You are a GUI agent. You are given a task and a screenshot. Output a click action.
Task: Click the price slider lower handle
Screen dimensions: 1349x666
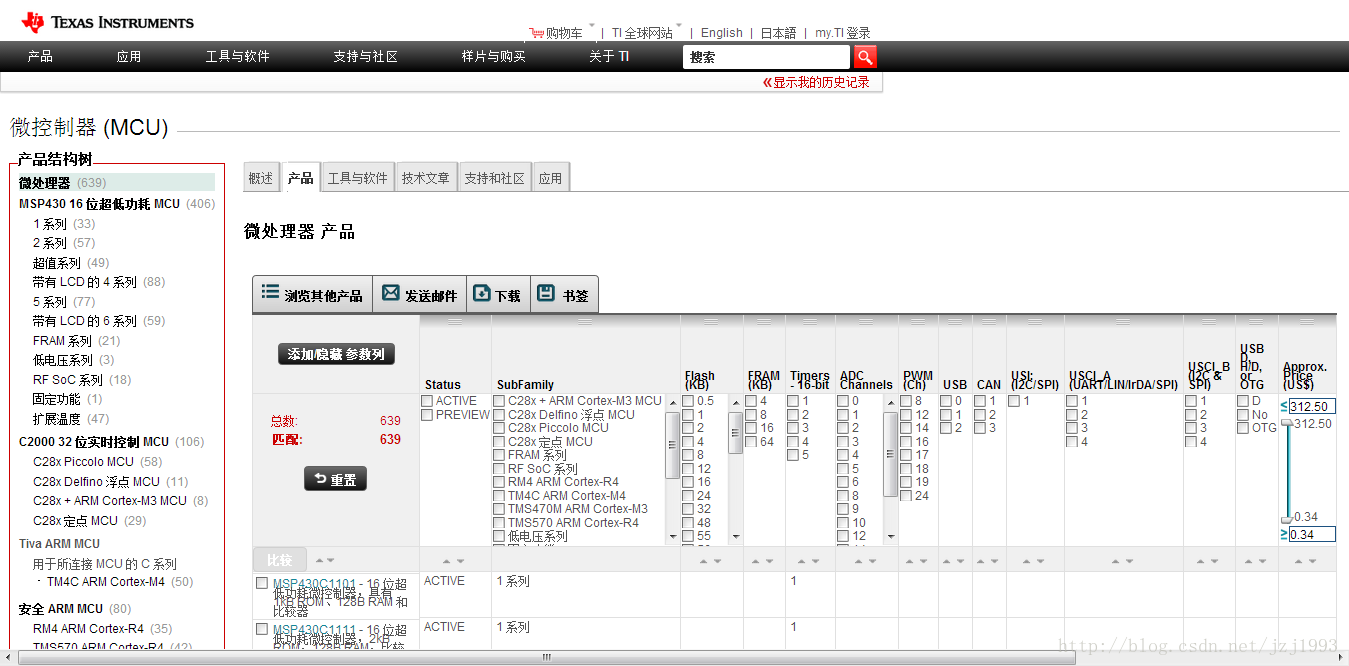pos(1287,519)
